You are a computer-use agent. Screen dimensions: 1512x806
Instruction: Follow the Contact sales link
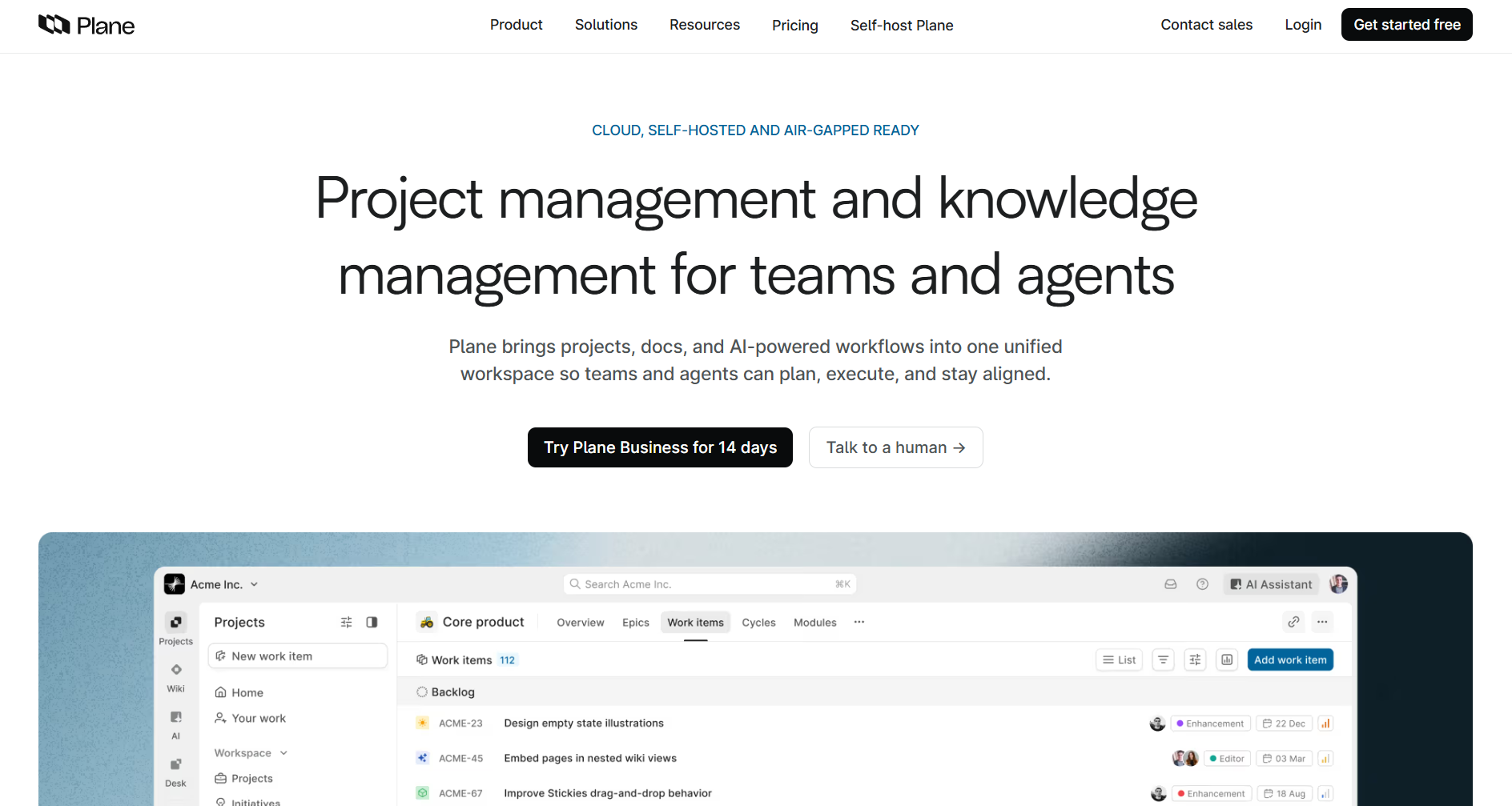[1207, 25]
